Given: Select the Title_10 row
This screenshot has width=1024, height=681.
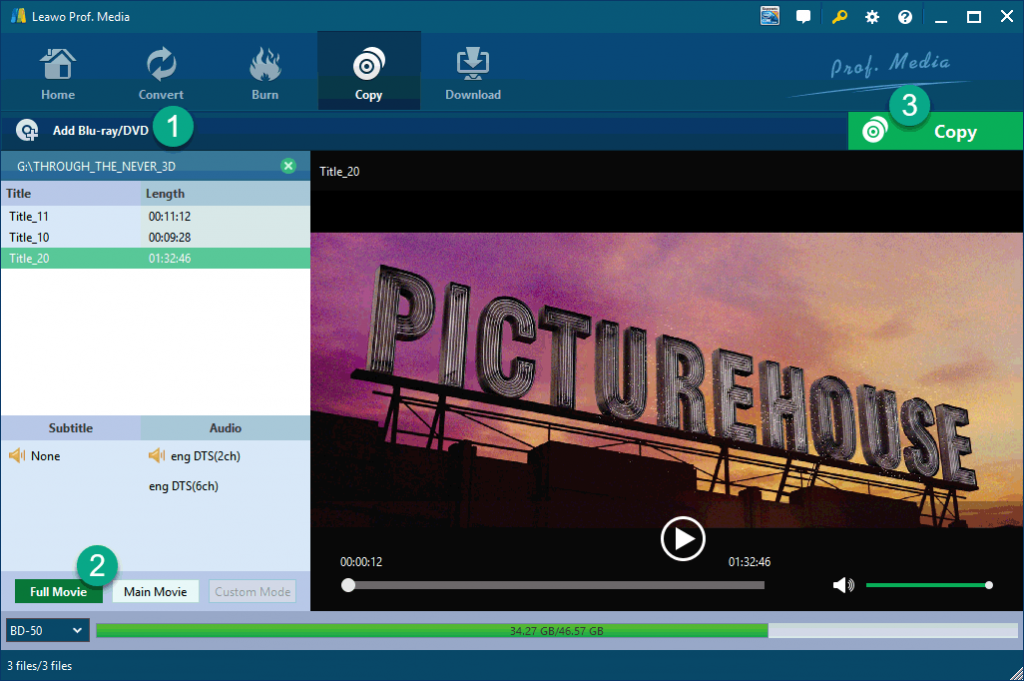Looking at the screenshot, I should [x=155, y=237].
